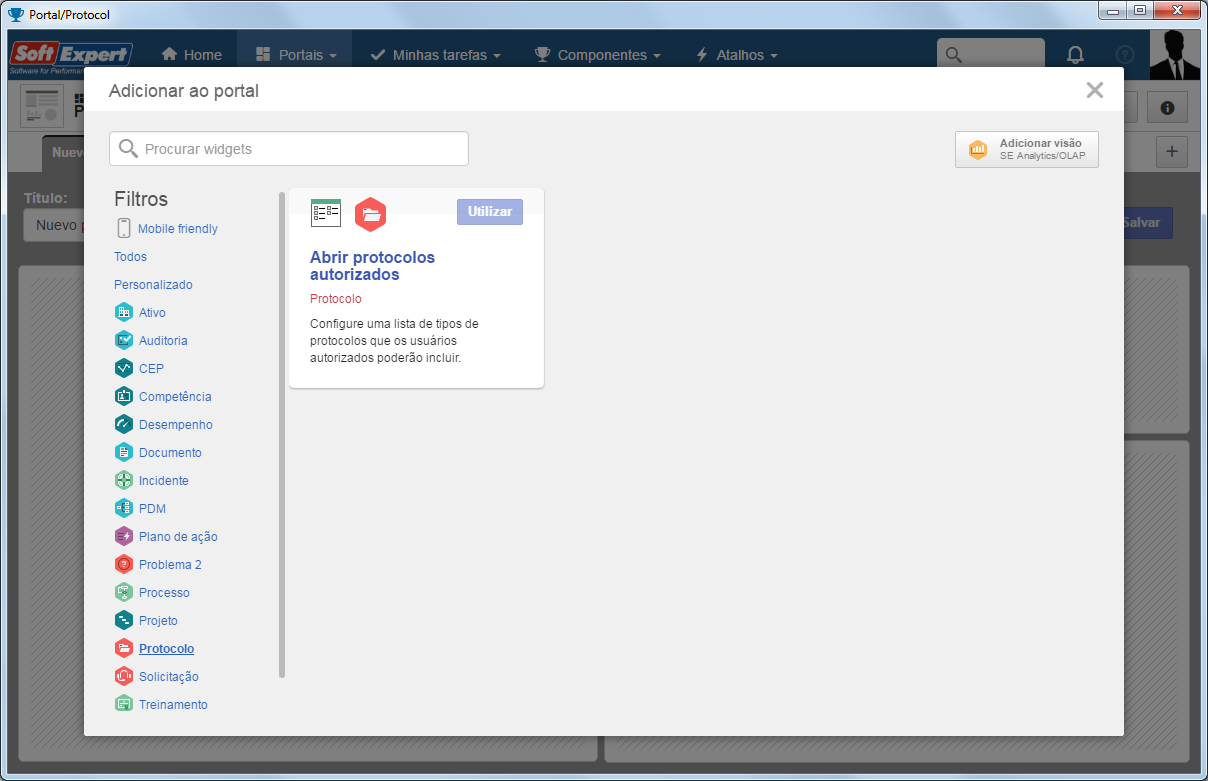The width and height of the screenshot is (1208, 781).
Task: Select the Treinamento filter link
Action: coord(173,705)
